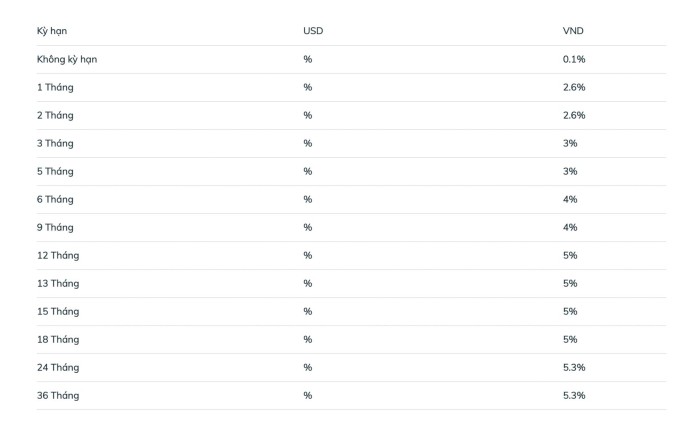Select the 6 Tháng term label

(55, 199)
